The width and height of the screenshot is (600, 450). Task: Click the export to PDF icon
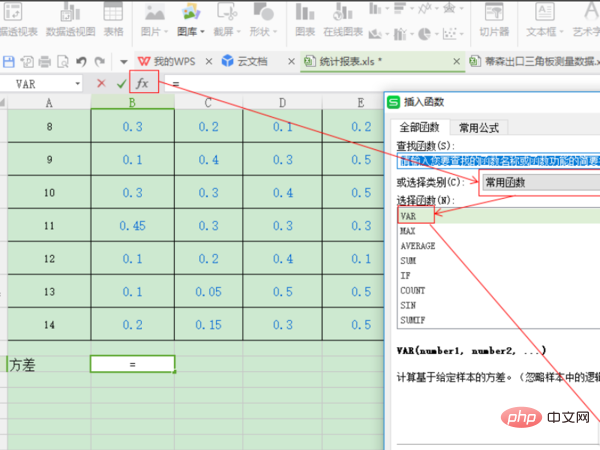tap(27, 61)
